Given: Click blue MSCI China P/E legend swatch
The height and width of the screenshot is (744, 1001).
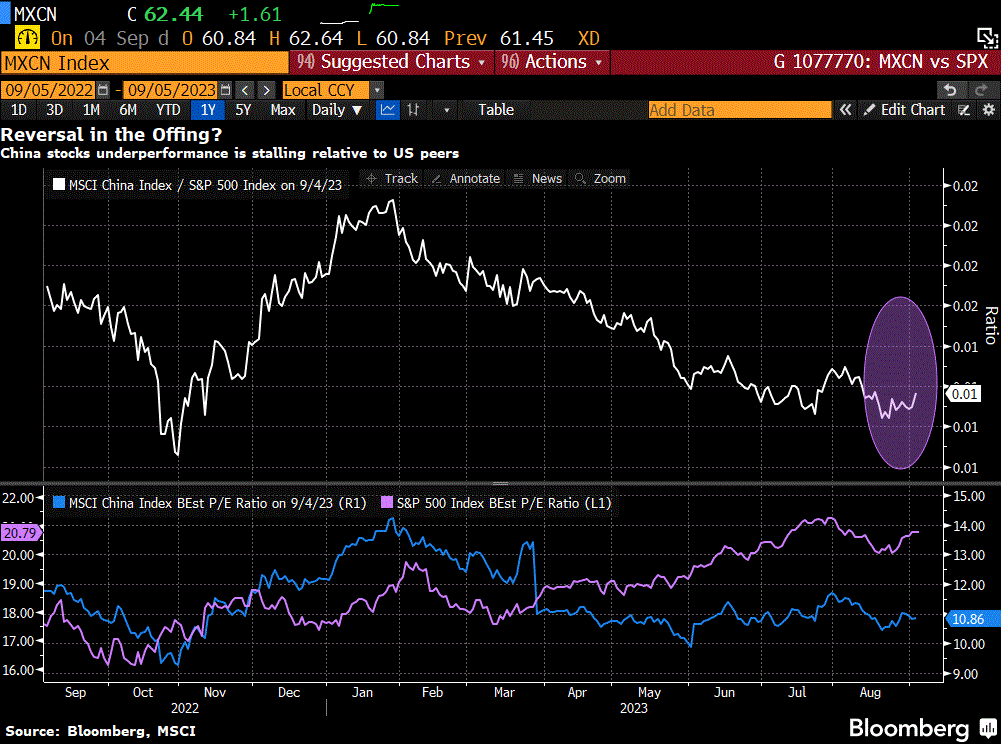Looking at the screenshot, I should pos(59,503).
